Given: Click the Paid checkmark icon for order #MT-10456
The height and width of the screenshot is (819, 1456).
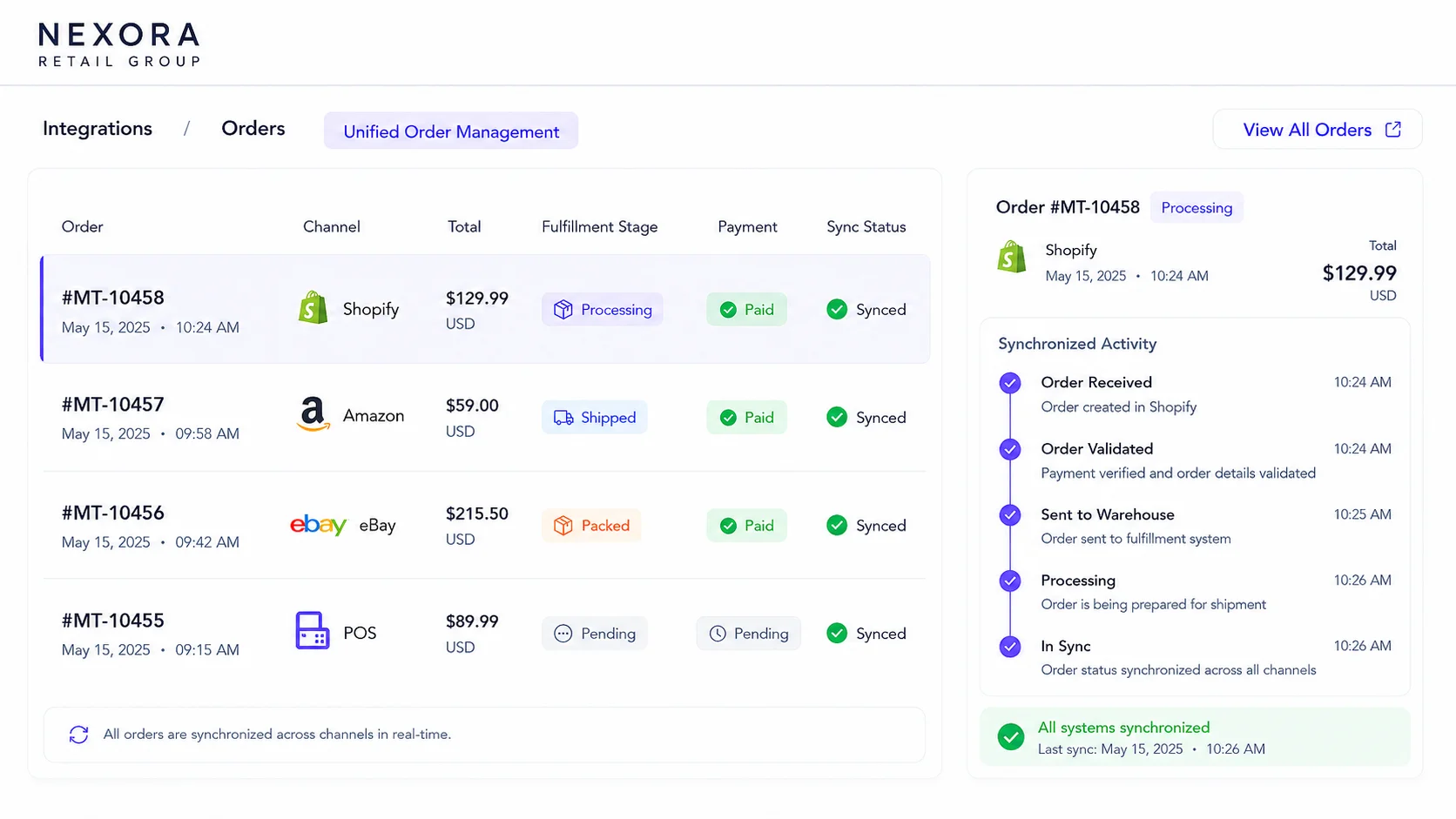Looking at the screenshot, I should [728, 526].
